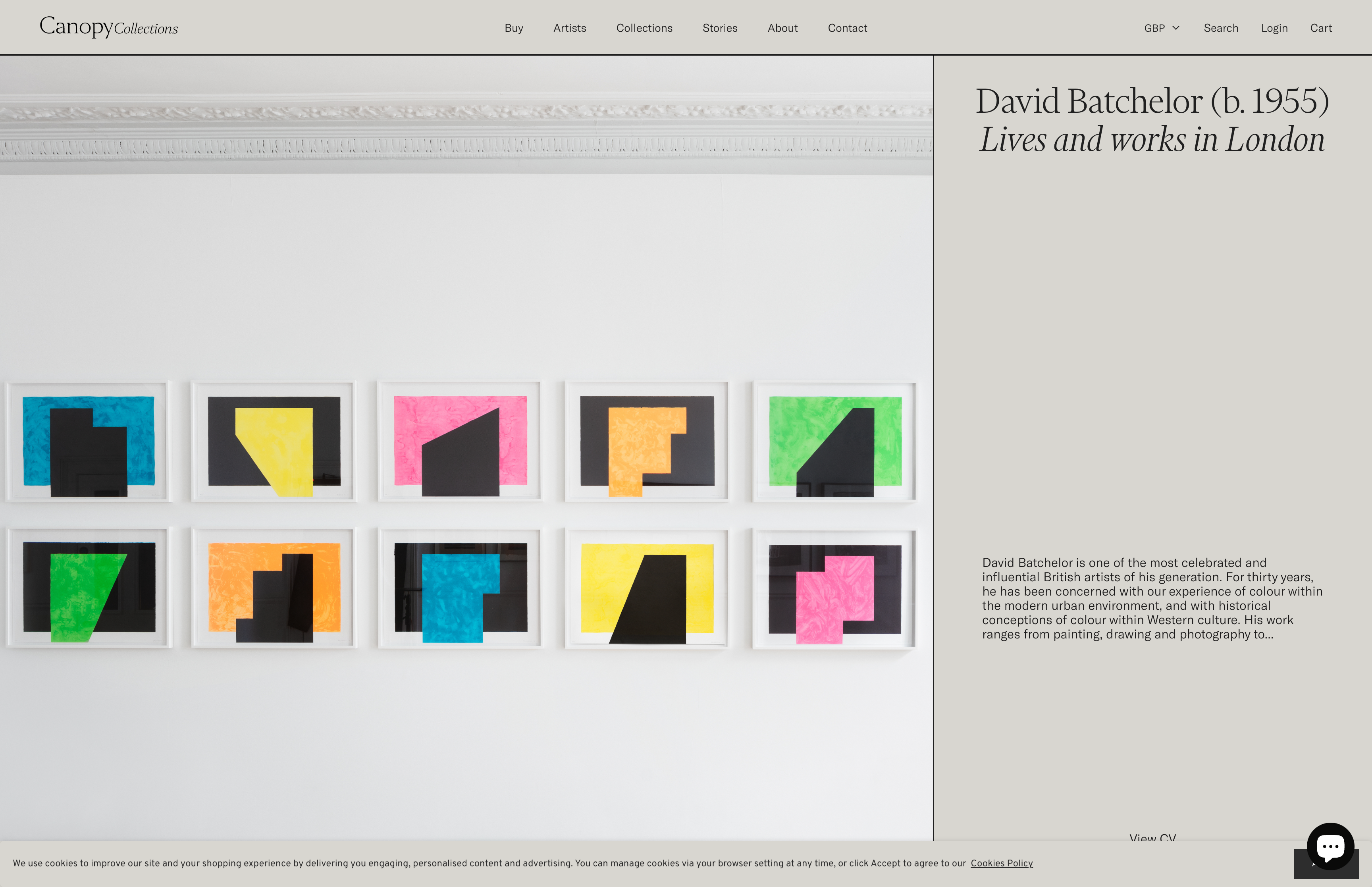Screen dimensions: 1372x887
Task: Click the blue and black framed artwork
Action: pos(89,442)
